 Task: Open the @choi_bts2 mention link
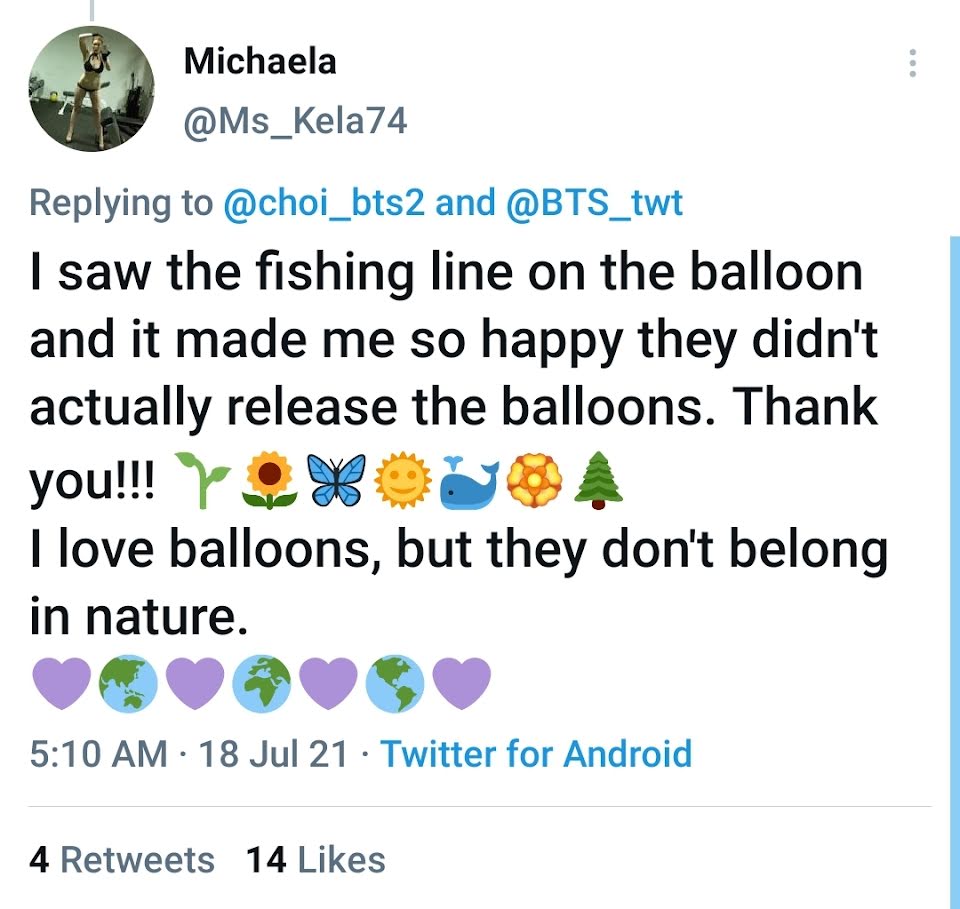click(x=324, y=203)
